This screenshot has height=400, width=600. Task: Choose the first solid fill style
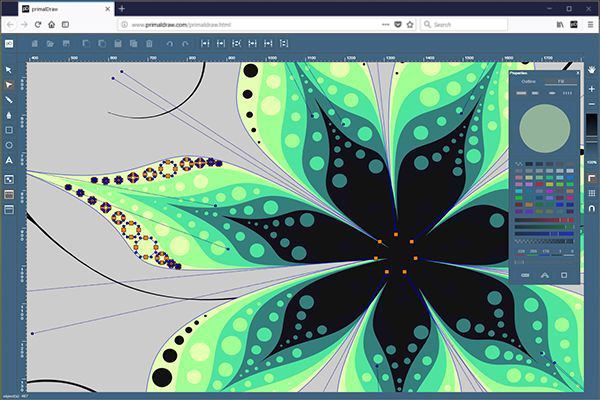point(521,93)
